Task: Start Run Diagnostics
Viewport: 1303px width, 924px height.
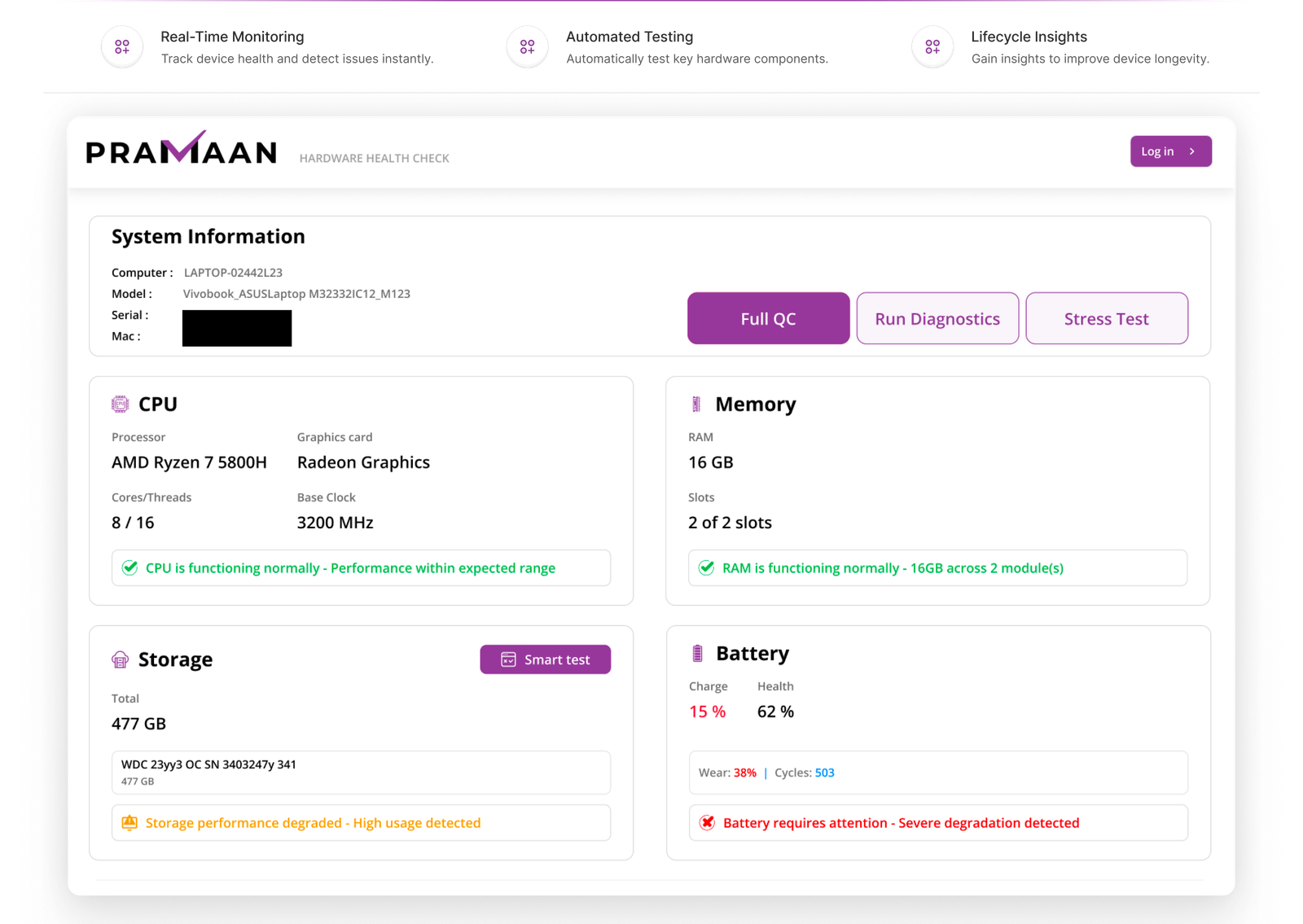Action: pos(937,318)
